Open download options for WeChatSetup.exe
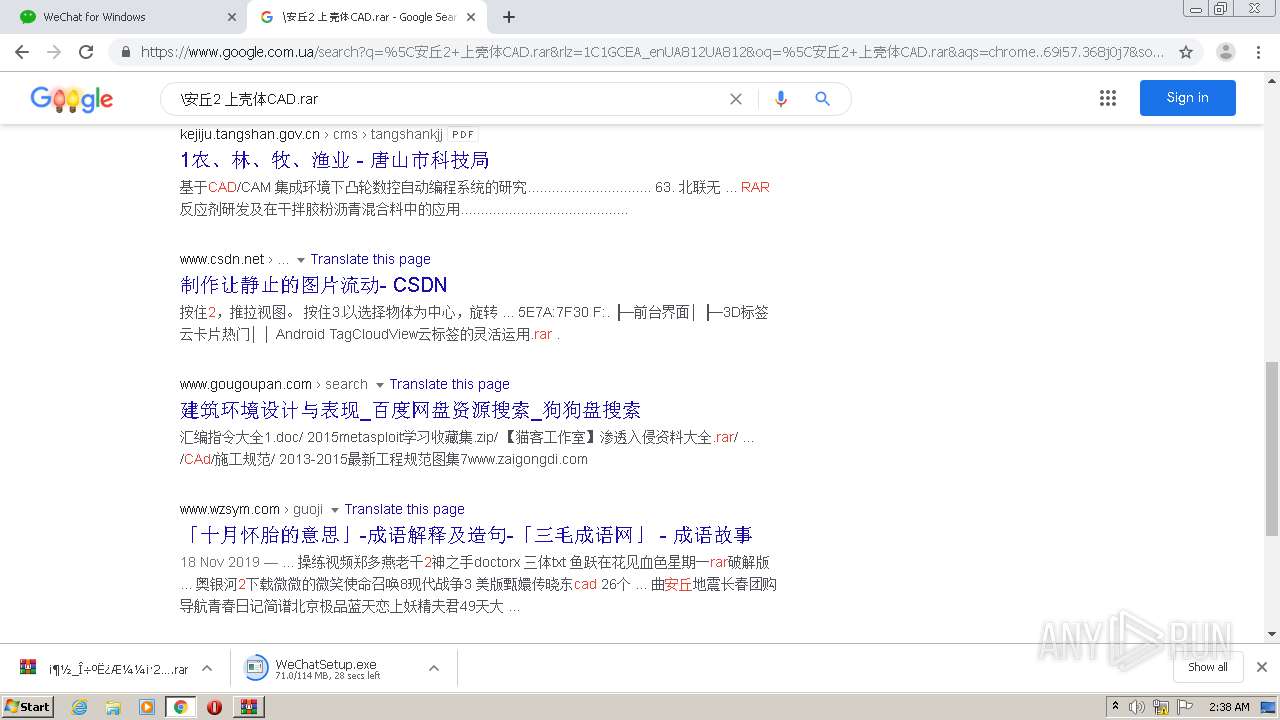The height and width of the screenshot is (720, 1280). [434, 668]
